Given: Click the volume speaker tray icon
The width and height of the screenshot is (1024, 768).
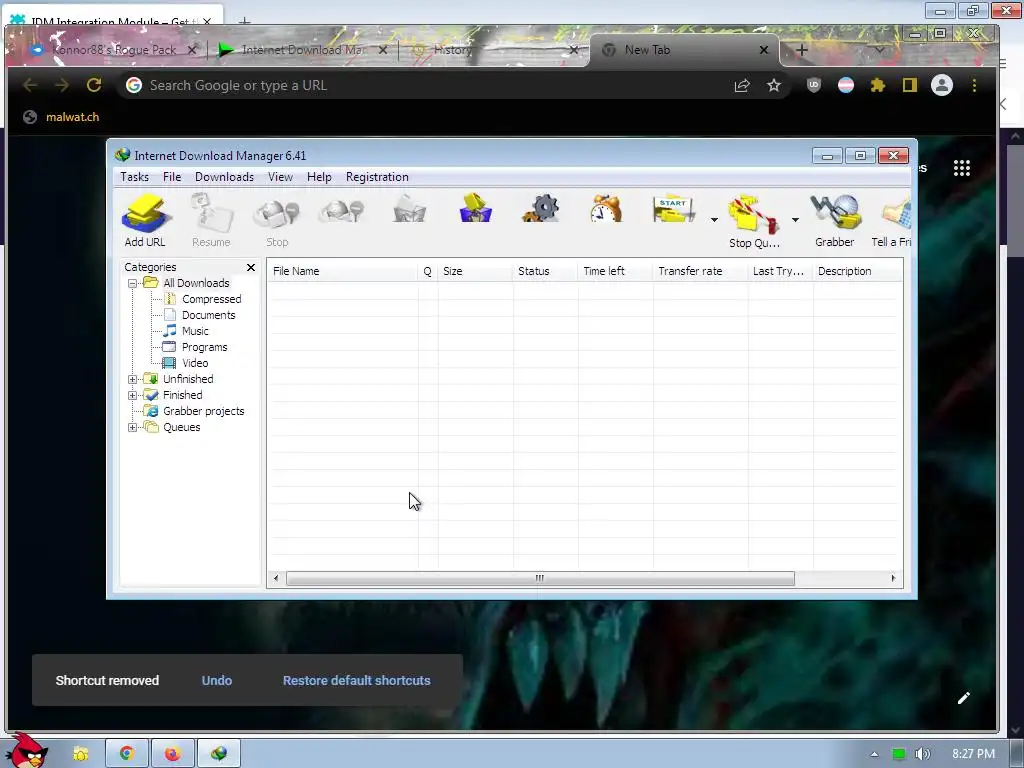Looking at the screenshot, I should point(923,754).
